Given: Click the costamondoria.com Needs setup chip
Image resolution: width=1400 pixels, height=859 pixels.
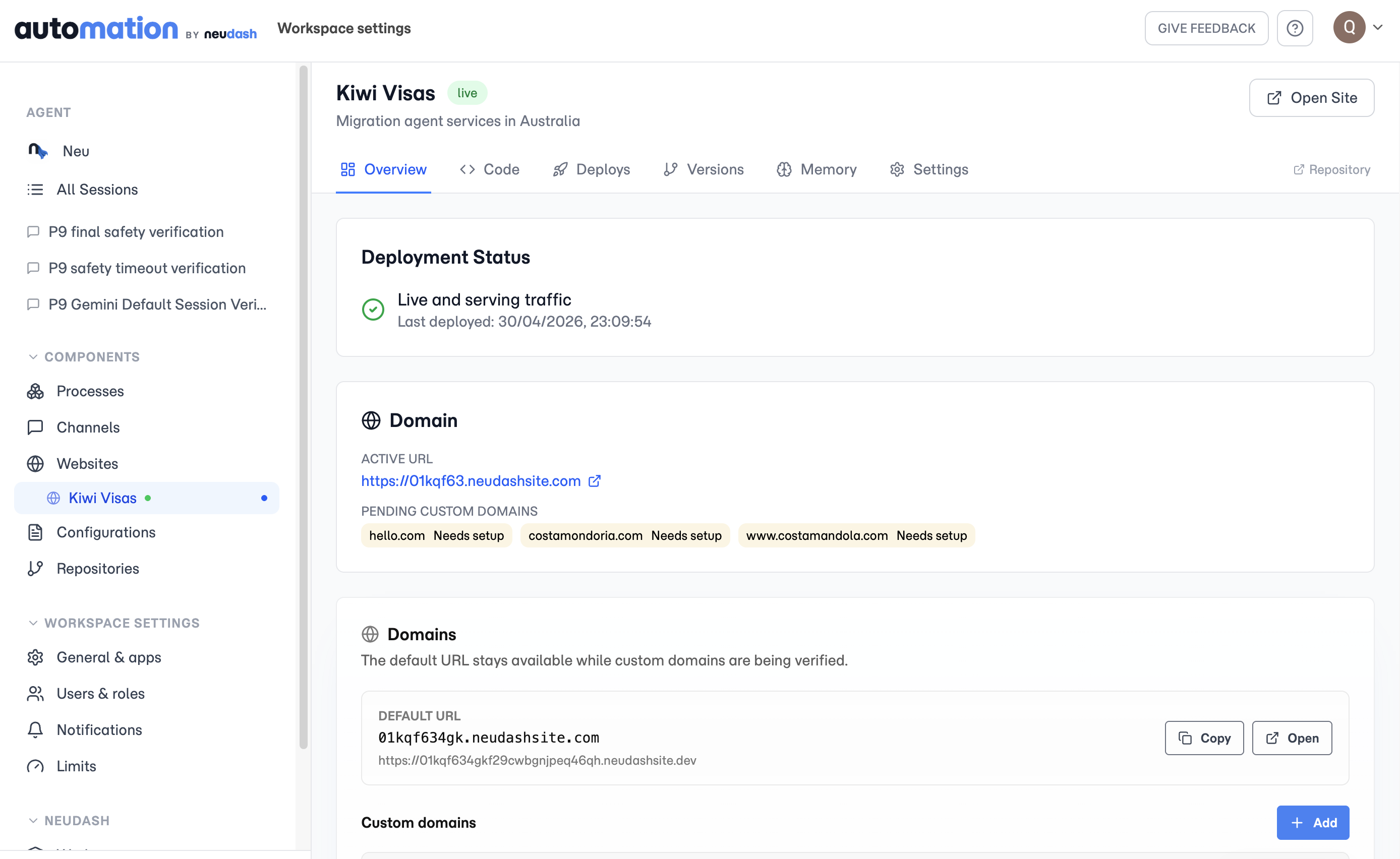Looking at the screenshot, I should [625, 536].
